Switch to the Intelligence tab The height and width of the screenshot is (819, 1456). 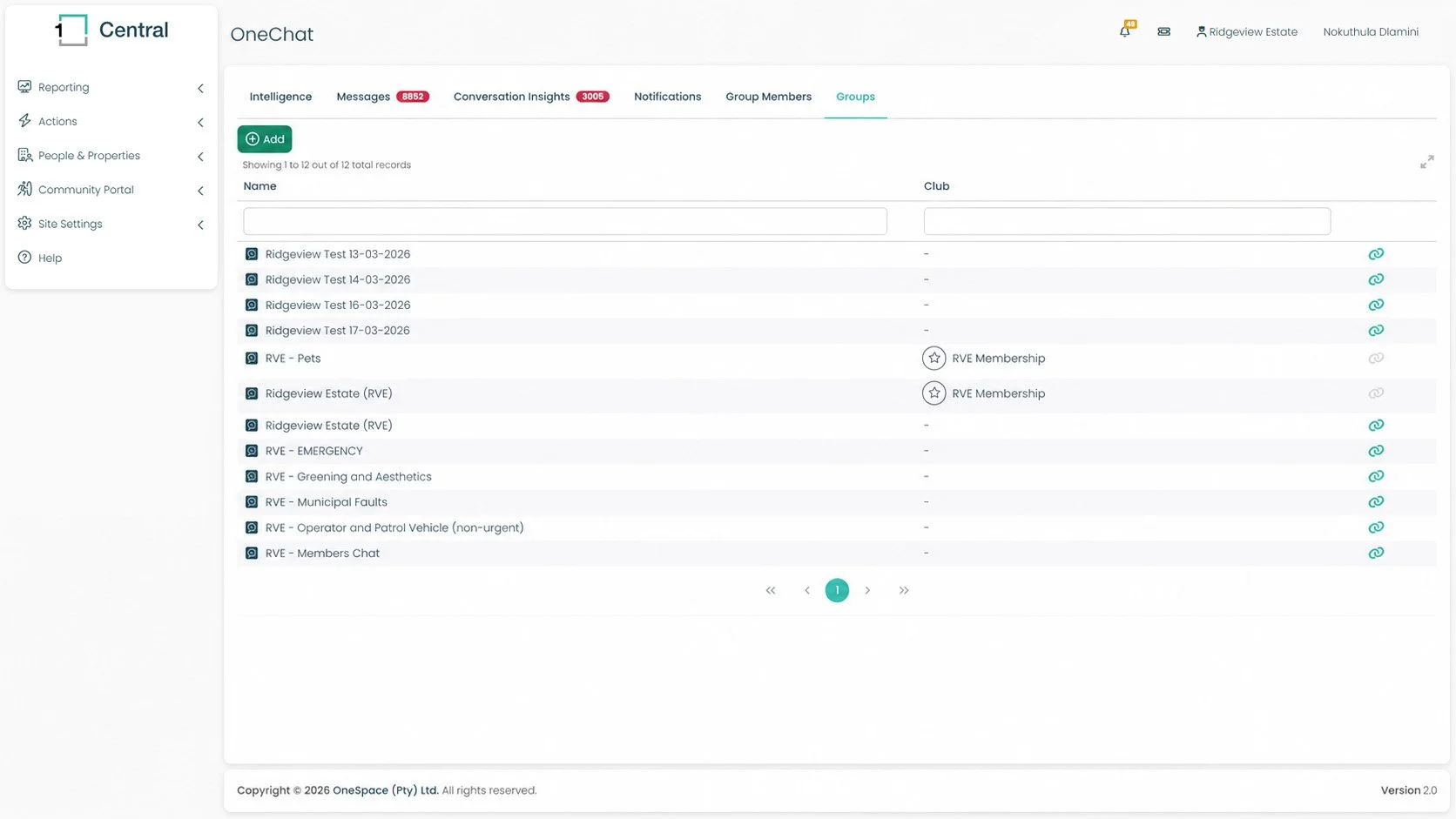click(280, 97)
